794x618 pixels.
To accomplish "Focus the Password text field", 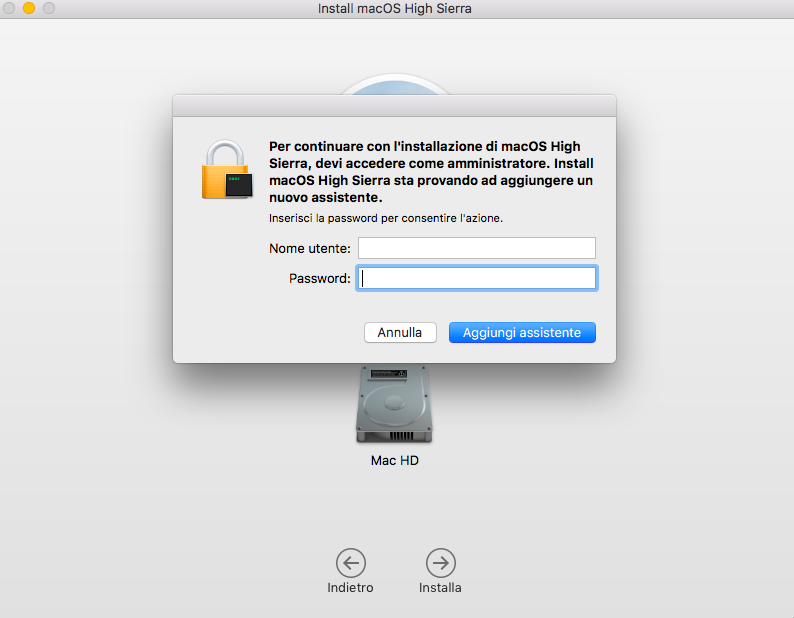I will pos(477,278).
